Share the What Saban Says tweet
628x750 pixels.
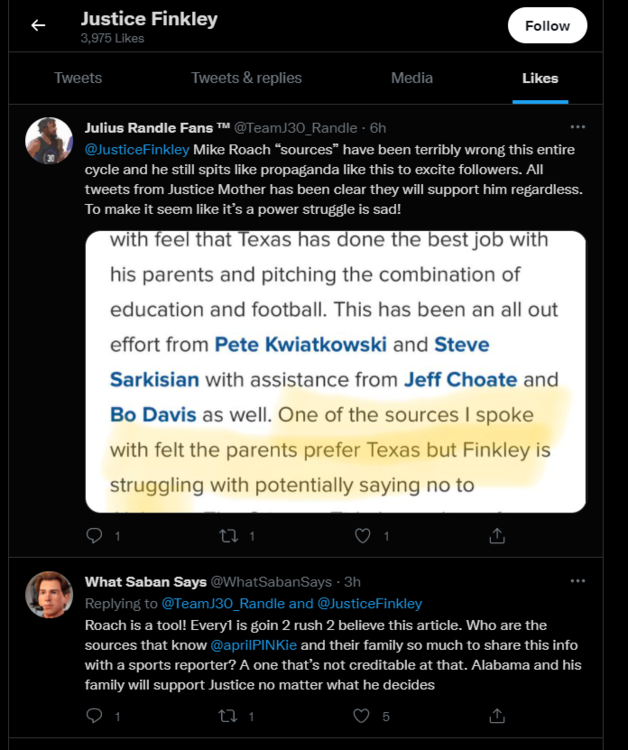(497, 716)
